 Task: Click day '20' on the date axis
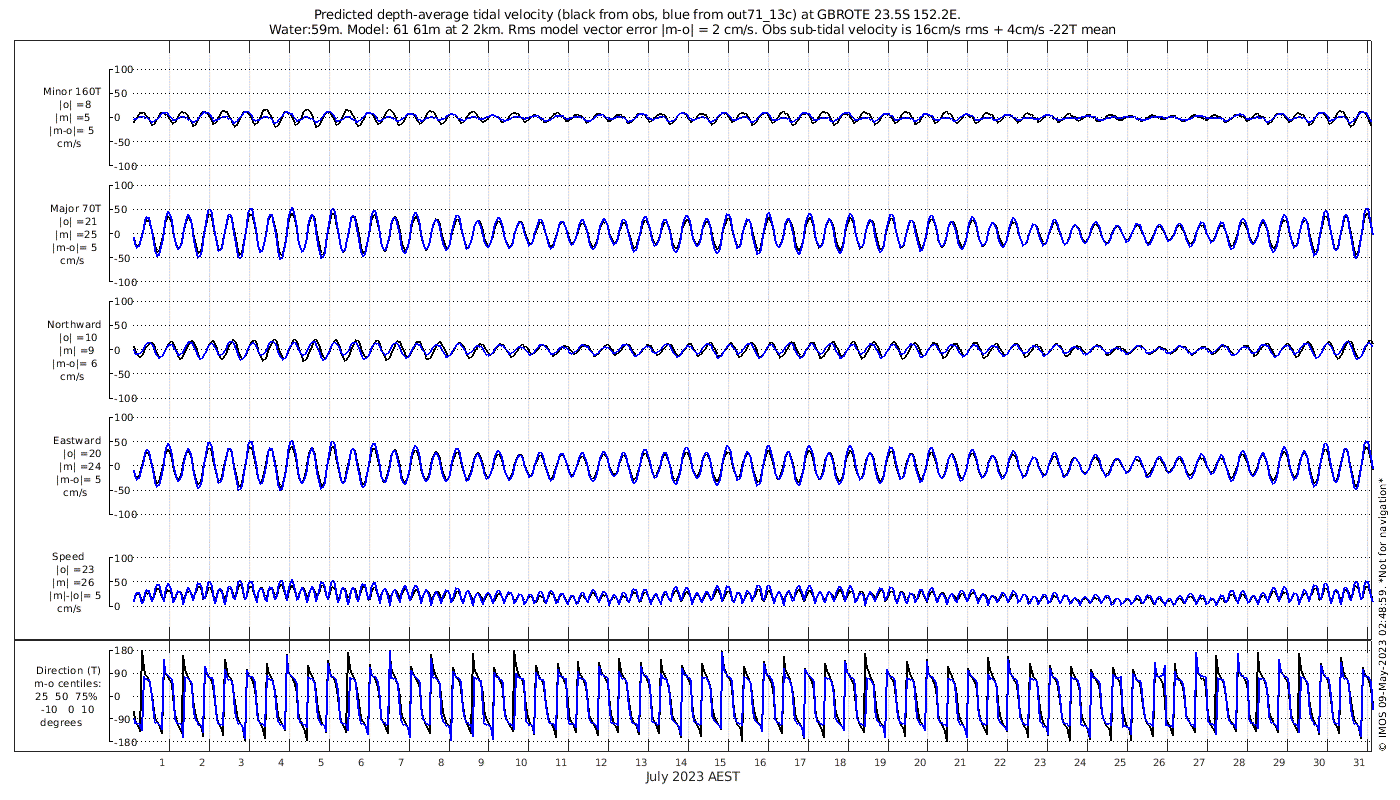[x=920, y=762]
